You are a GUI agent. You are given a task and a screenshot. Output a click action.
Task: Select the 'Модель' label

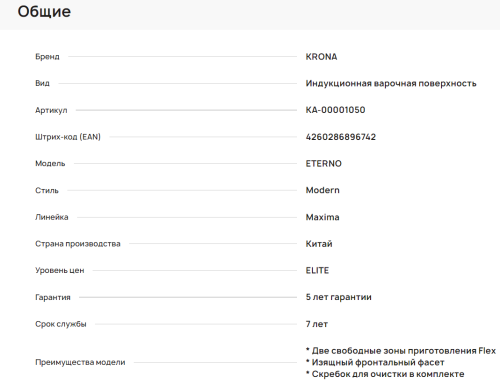coord(50,164)
